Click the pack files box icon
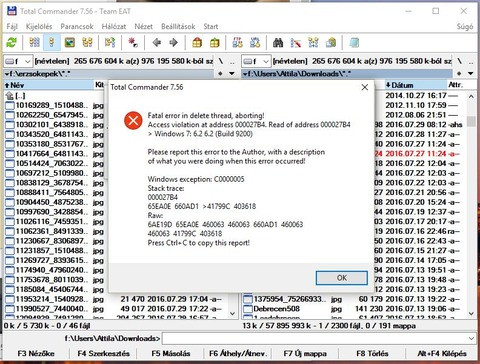480x364 pixels. (197, 43)
